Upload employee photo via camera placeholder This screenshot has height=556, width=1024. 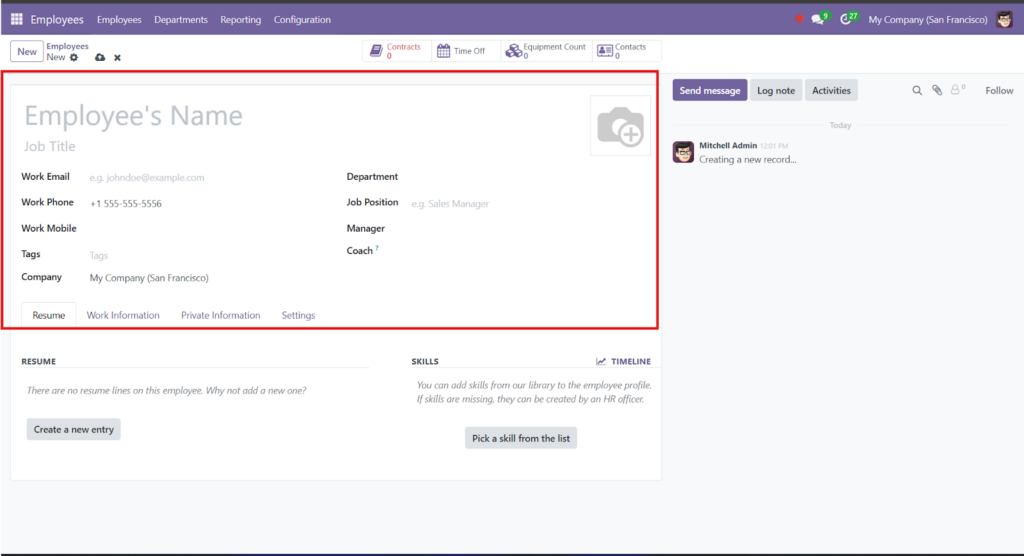pos(620,126)
